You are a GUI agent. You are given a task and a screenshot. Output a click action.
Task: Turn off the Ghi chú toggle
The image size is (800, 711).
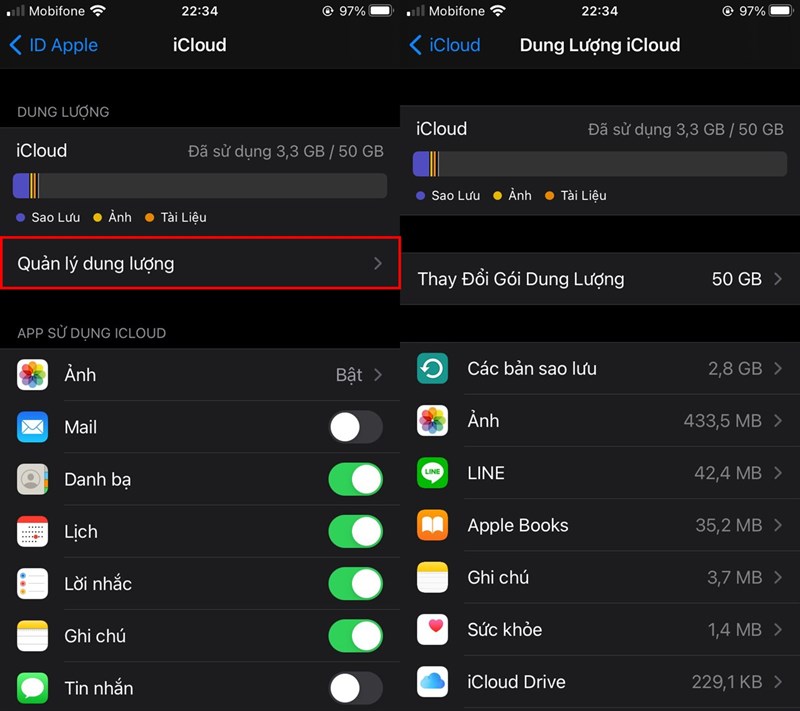click(356, 636)
